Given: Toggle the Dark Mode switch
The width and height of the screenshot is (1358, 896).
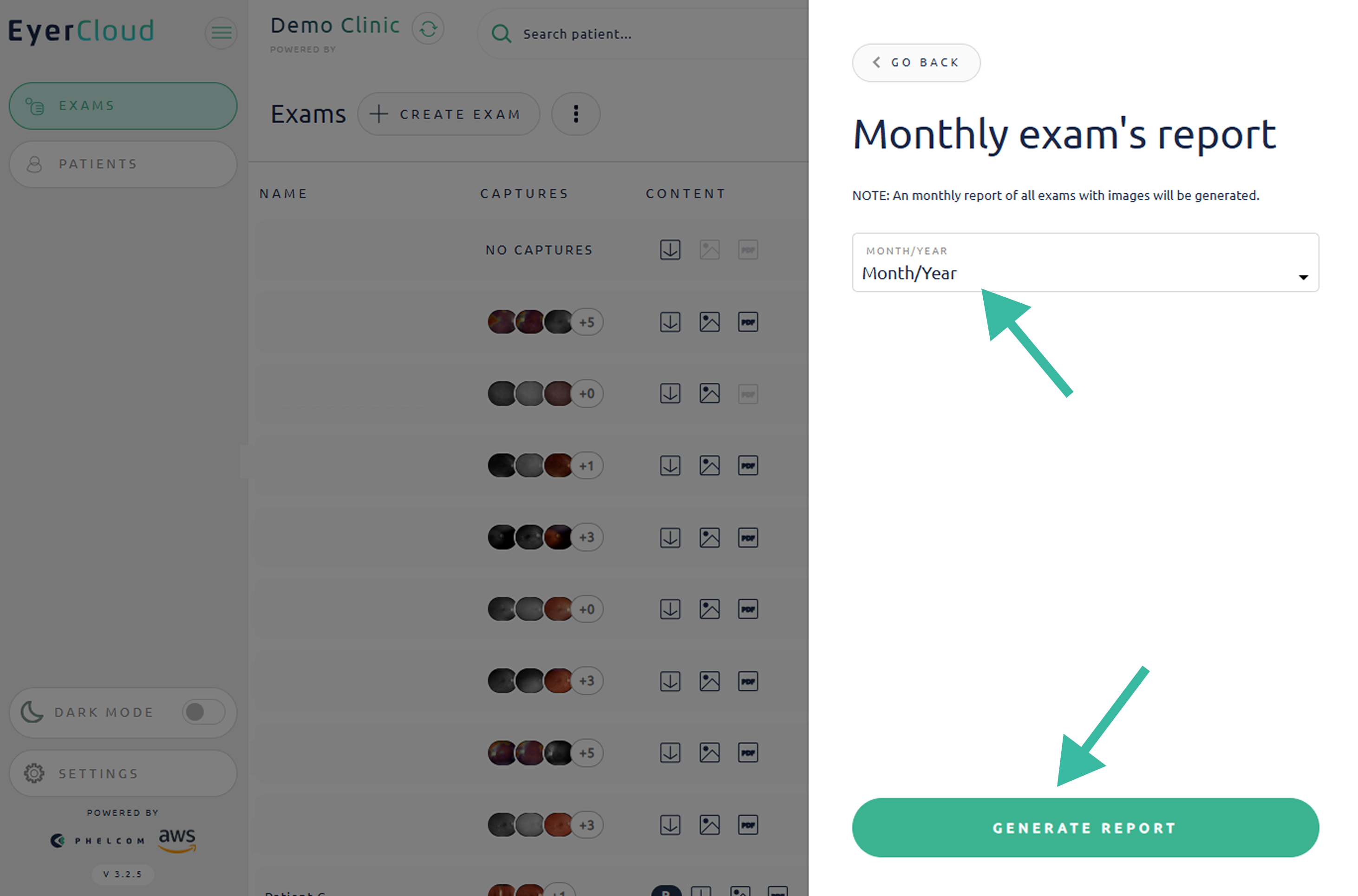Looking at the screenshot, I should click(203, 712).
